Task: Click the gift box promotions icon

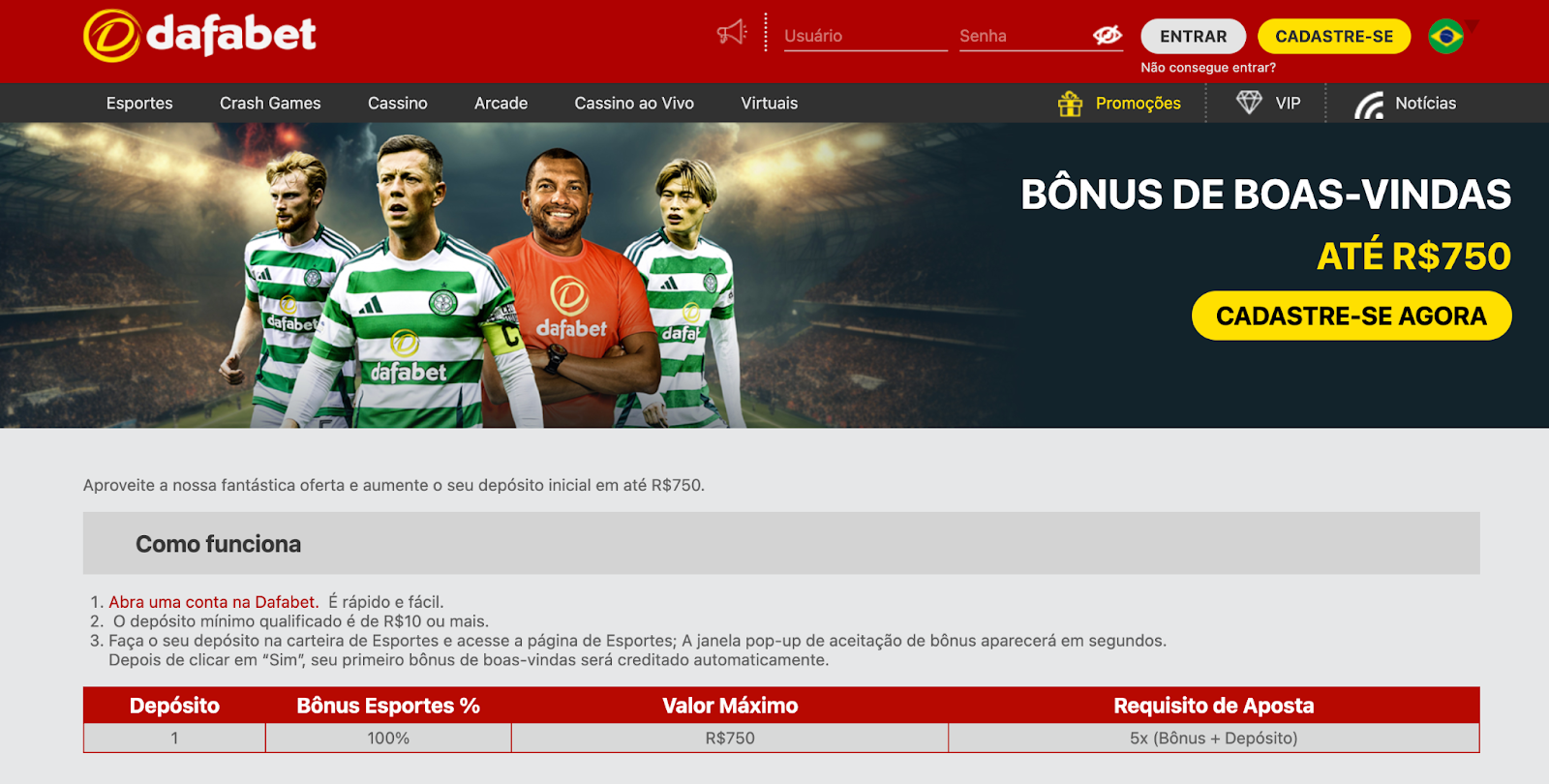Action: click(1070, 104)
